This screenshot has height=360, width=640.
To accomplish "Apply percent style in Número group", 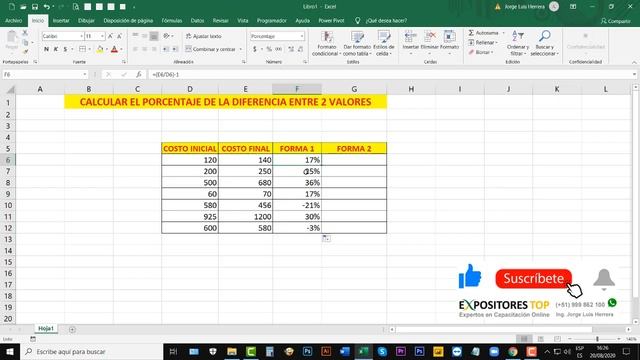I will tap(269, 49).
